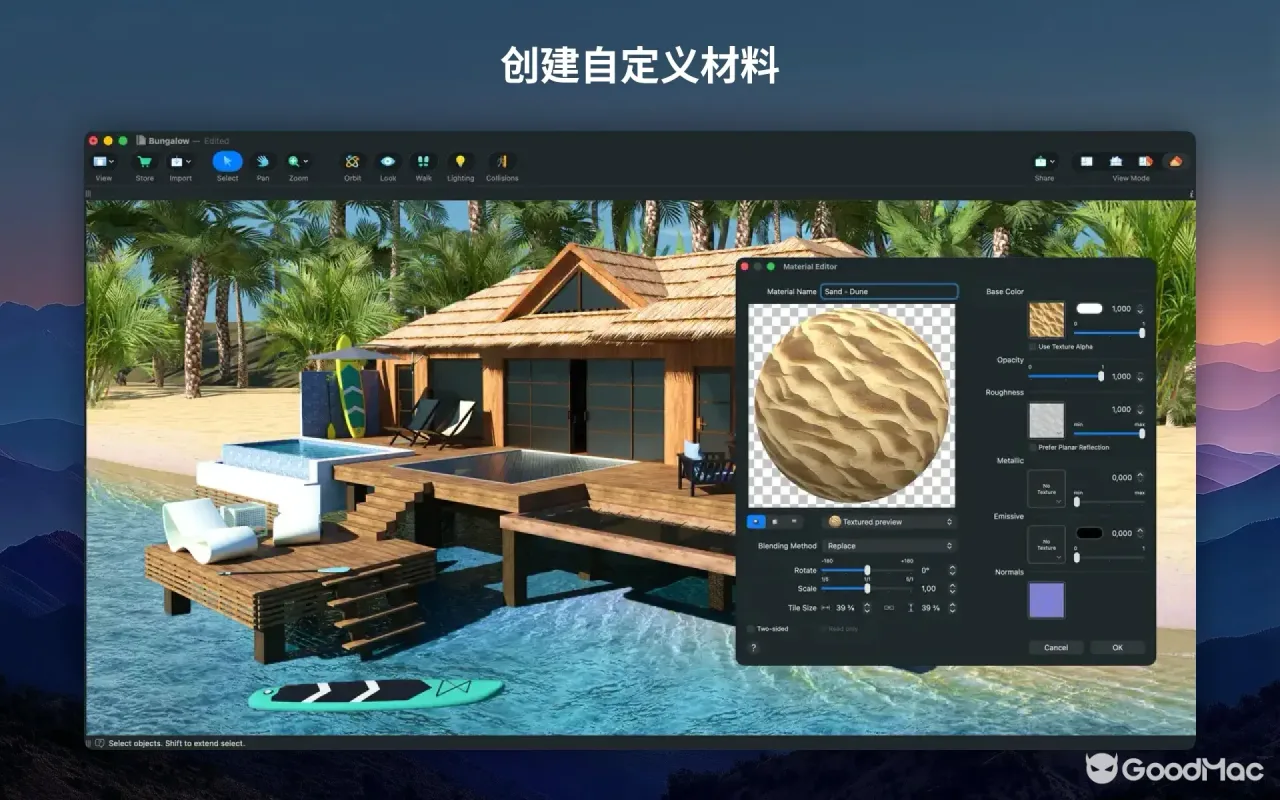1280x800 pixels.
Task: Open the Lighting bulb settings
Action: click(x=460, y=162)
